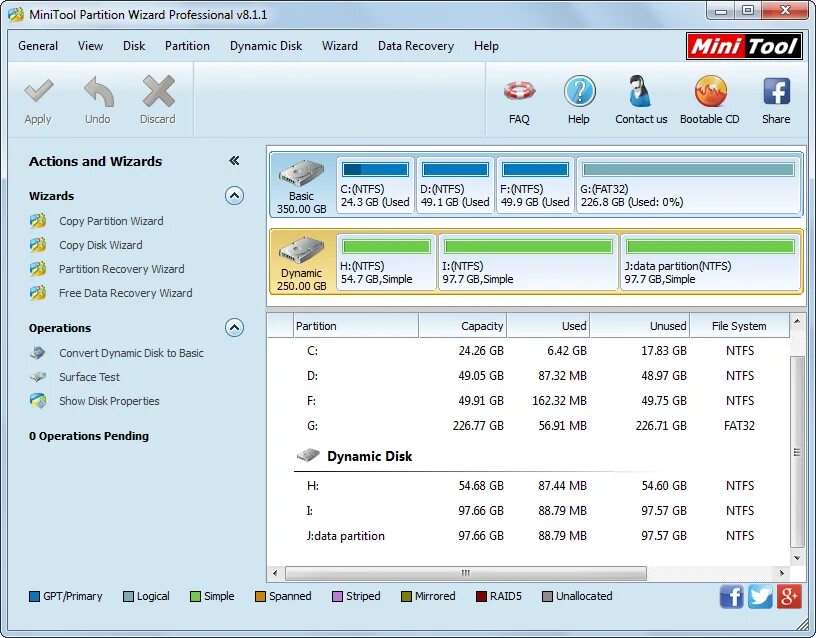816x638 pixels.
Task: Select the J:data partition list row
Action: tap(529, 535)
